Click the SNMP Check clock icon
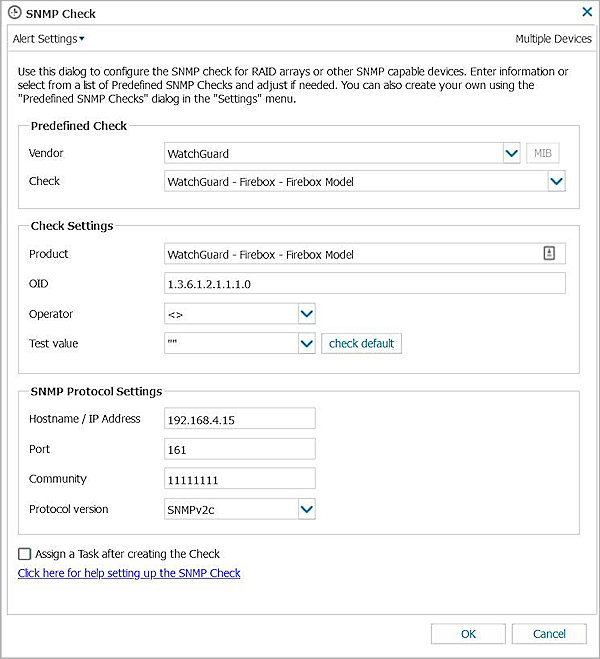Viewport: 600px width, 659px height. tap(14, 13)
